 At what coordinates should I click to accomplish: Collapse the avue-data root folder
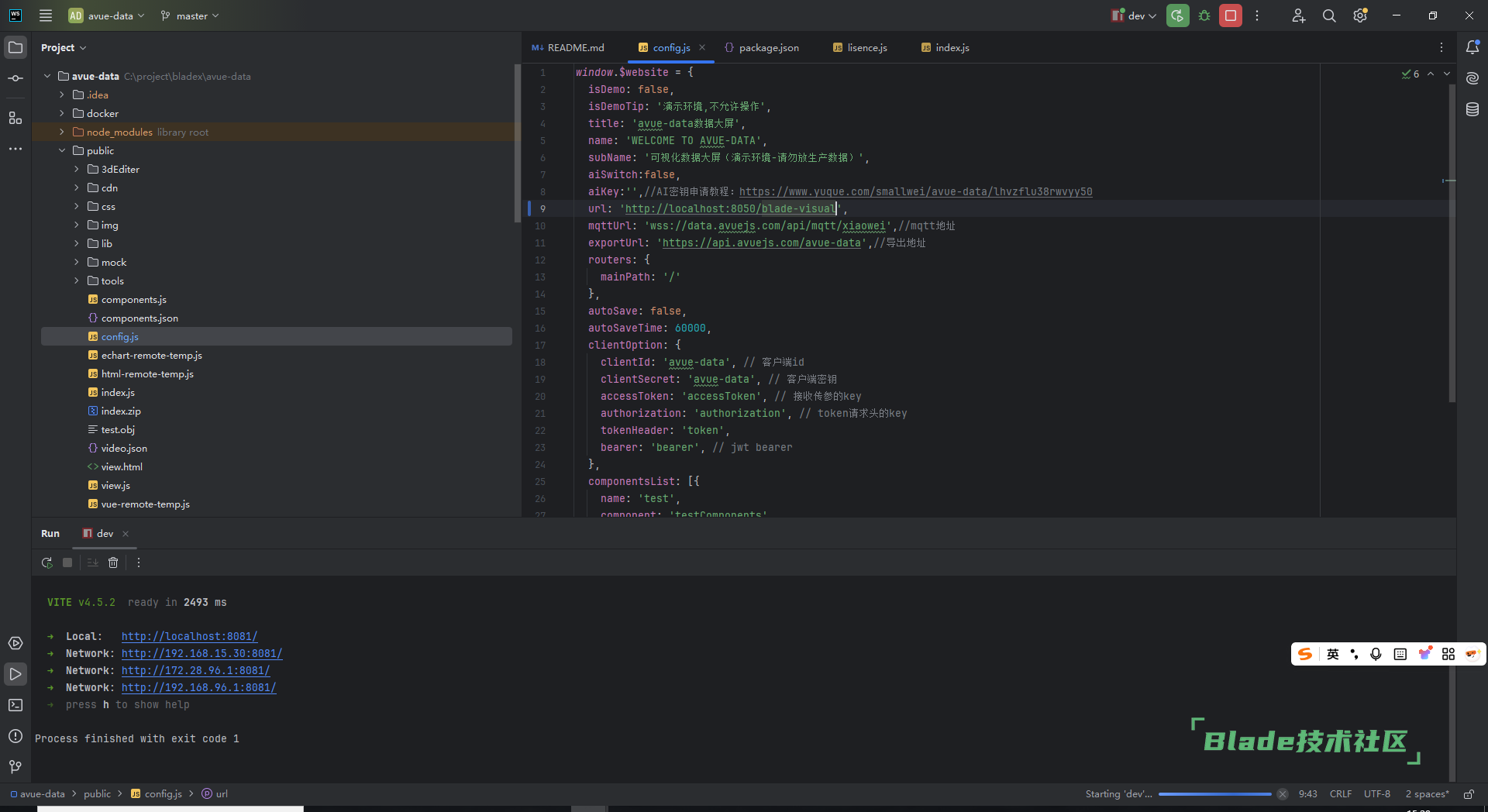47,76
